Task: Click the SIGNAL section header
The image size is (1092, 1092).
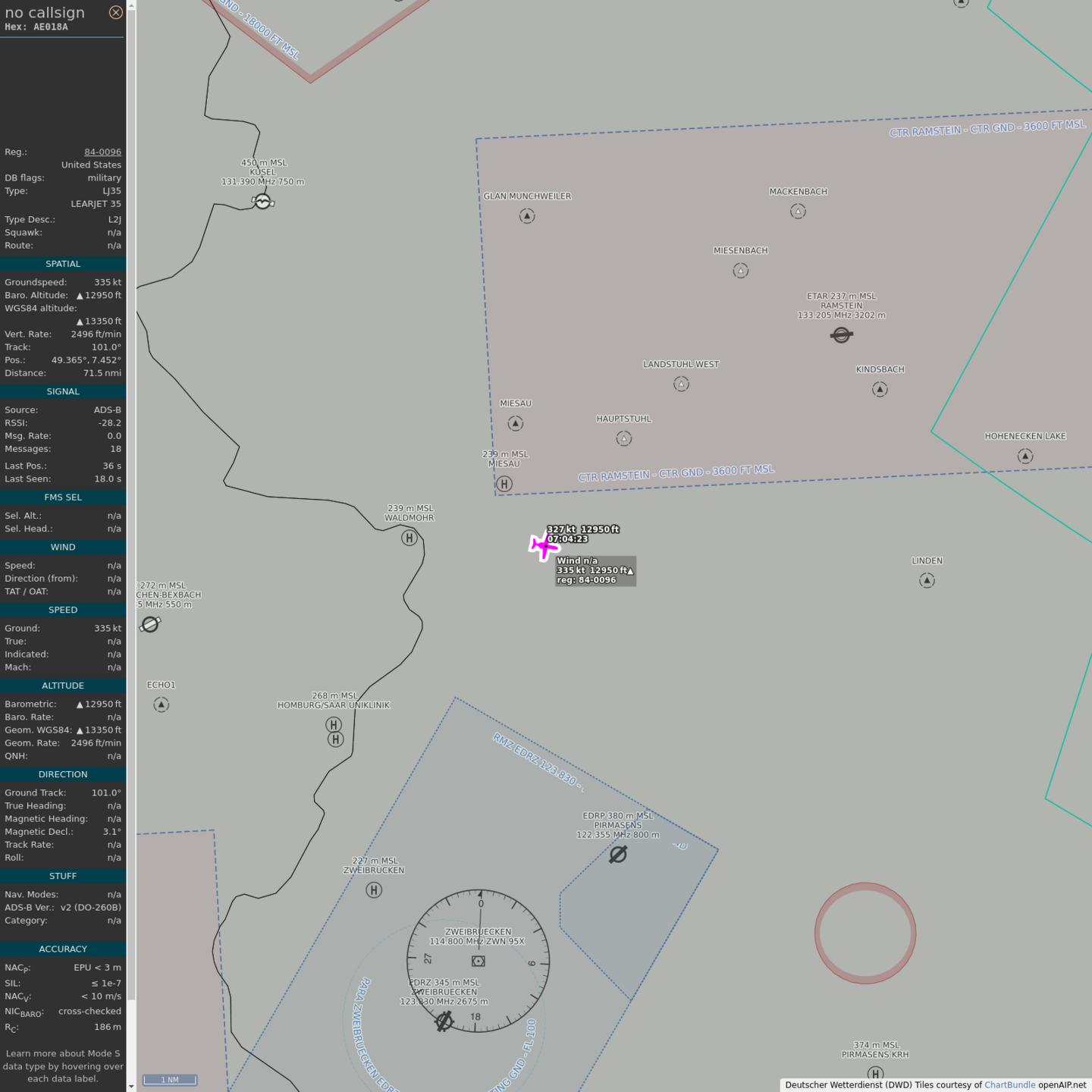Action: coord(63,391)
